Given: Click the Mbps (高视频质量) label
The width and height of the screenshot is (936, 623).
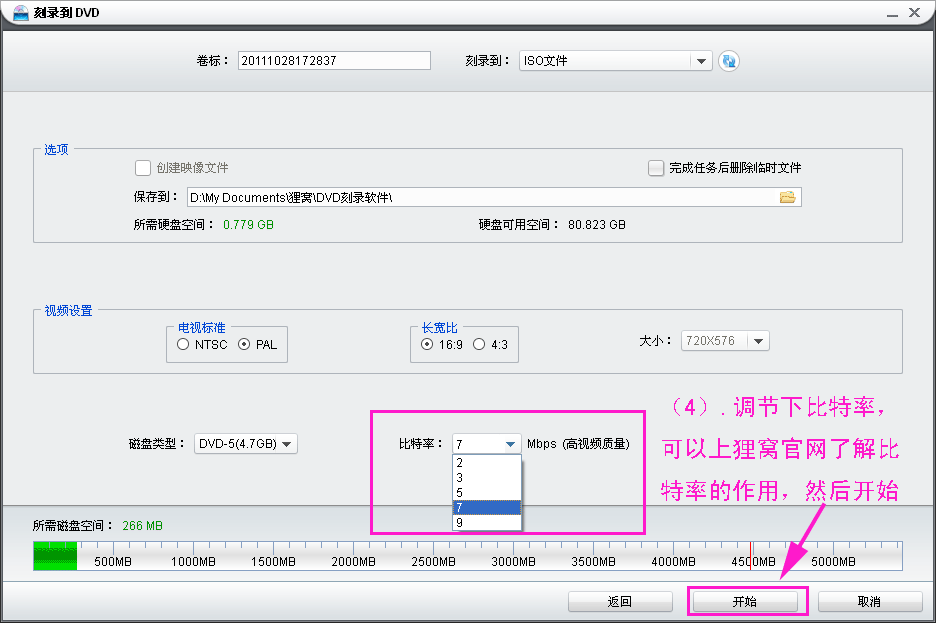Looking at the screenshot, I should pos(578,444).
